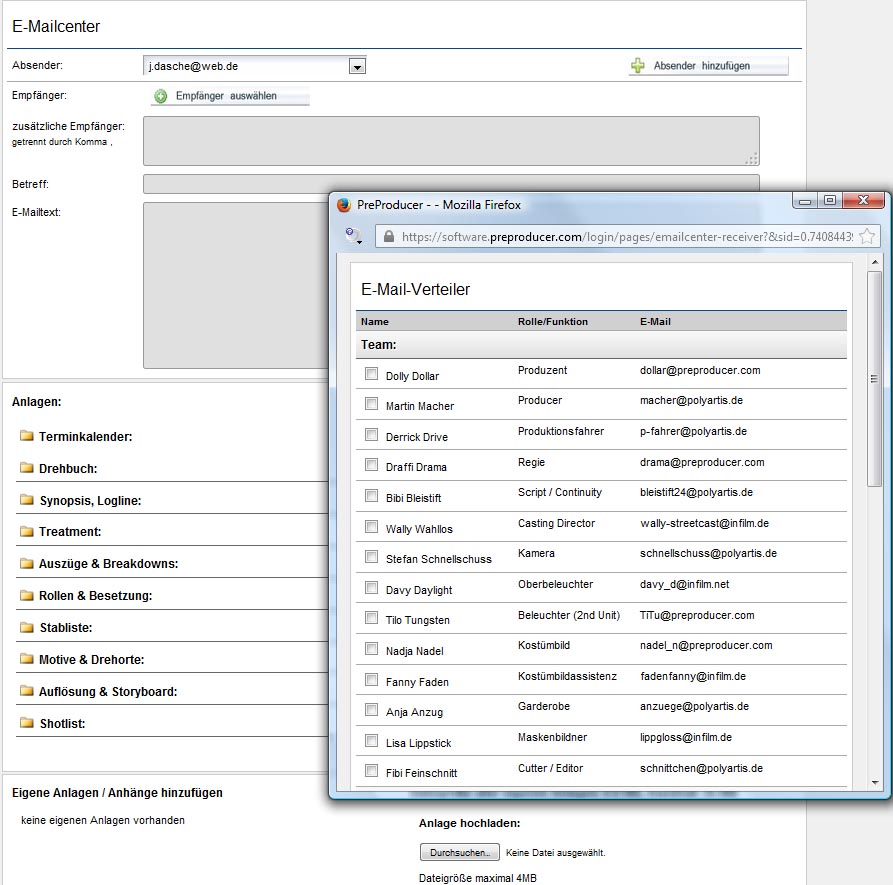Check the box for Dolly Dollar
Viewport: 893px width, 885px height.
coord(371,374)
